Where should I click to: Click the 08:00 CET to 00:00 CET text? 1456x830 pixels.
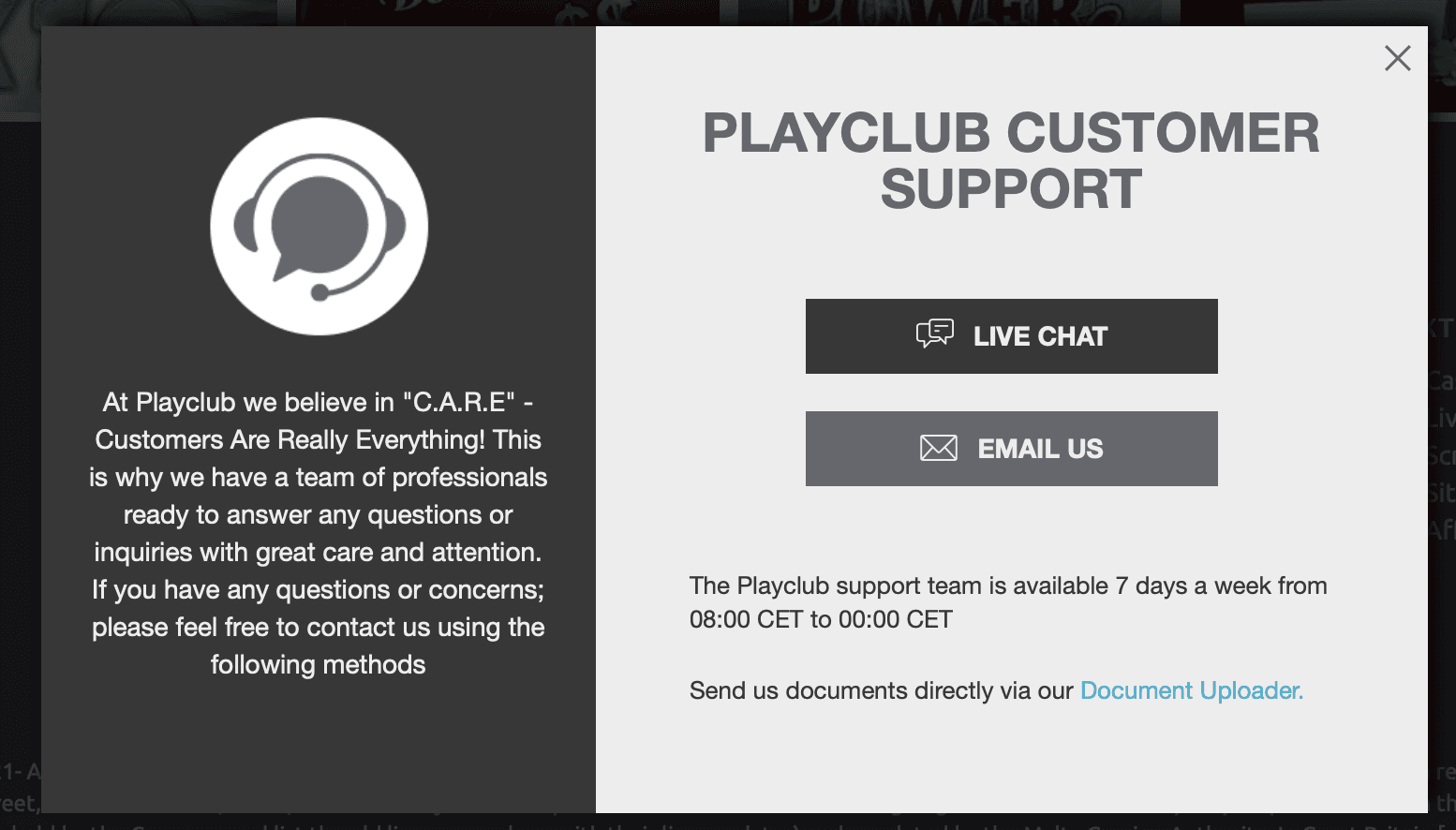(821, 619)
